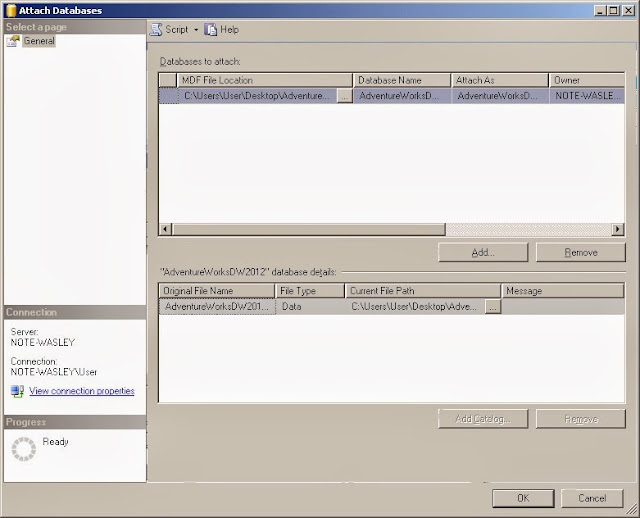Viewport: 640px width, 518px height.
Task: Click the NOTE-WASLEY server name text
Action: [x=43, y=342]
